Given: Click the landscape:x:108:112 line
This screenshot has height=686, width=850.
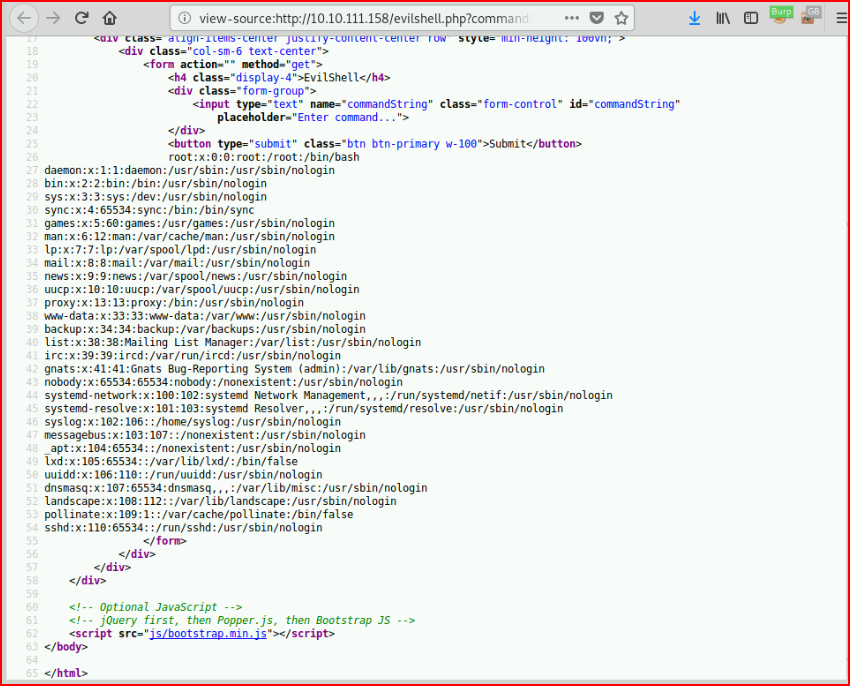Looking at the screenshot, I should tap(220, 501).
